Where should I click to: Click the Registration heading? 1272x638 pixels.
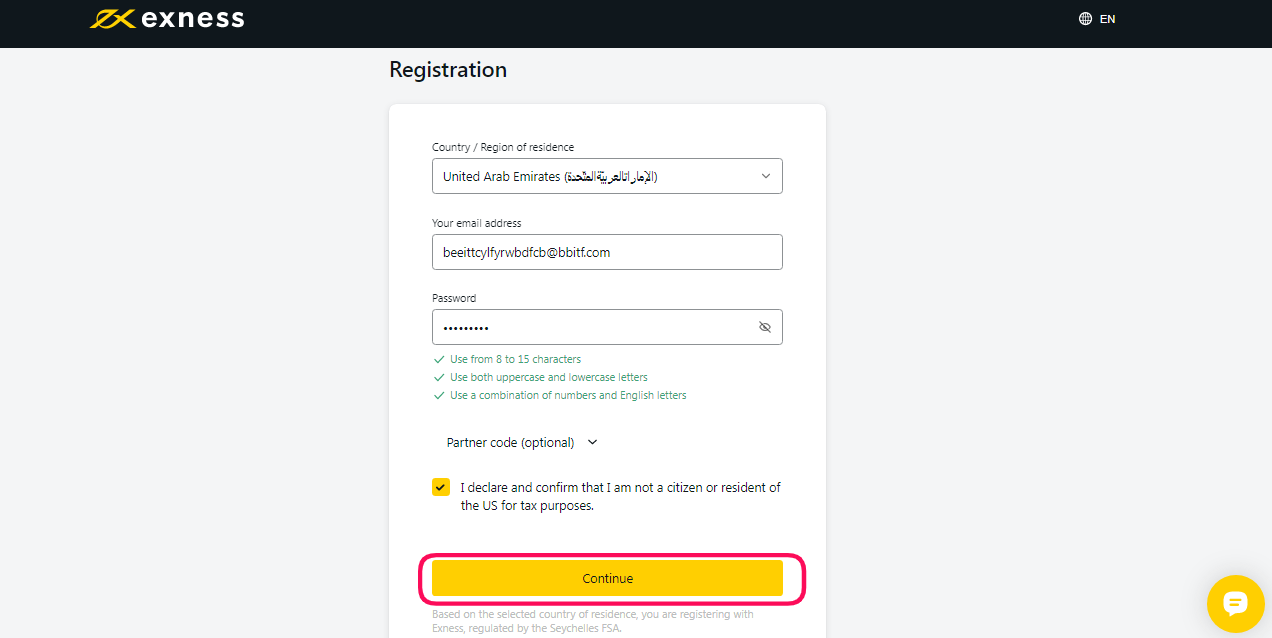[448, 70]
